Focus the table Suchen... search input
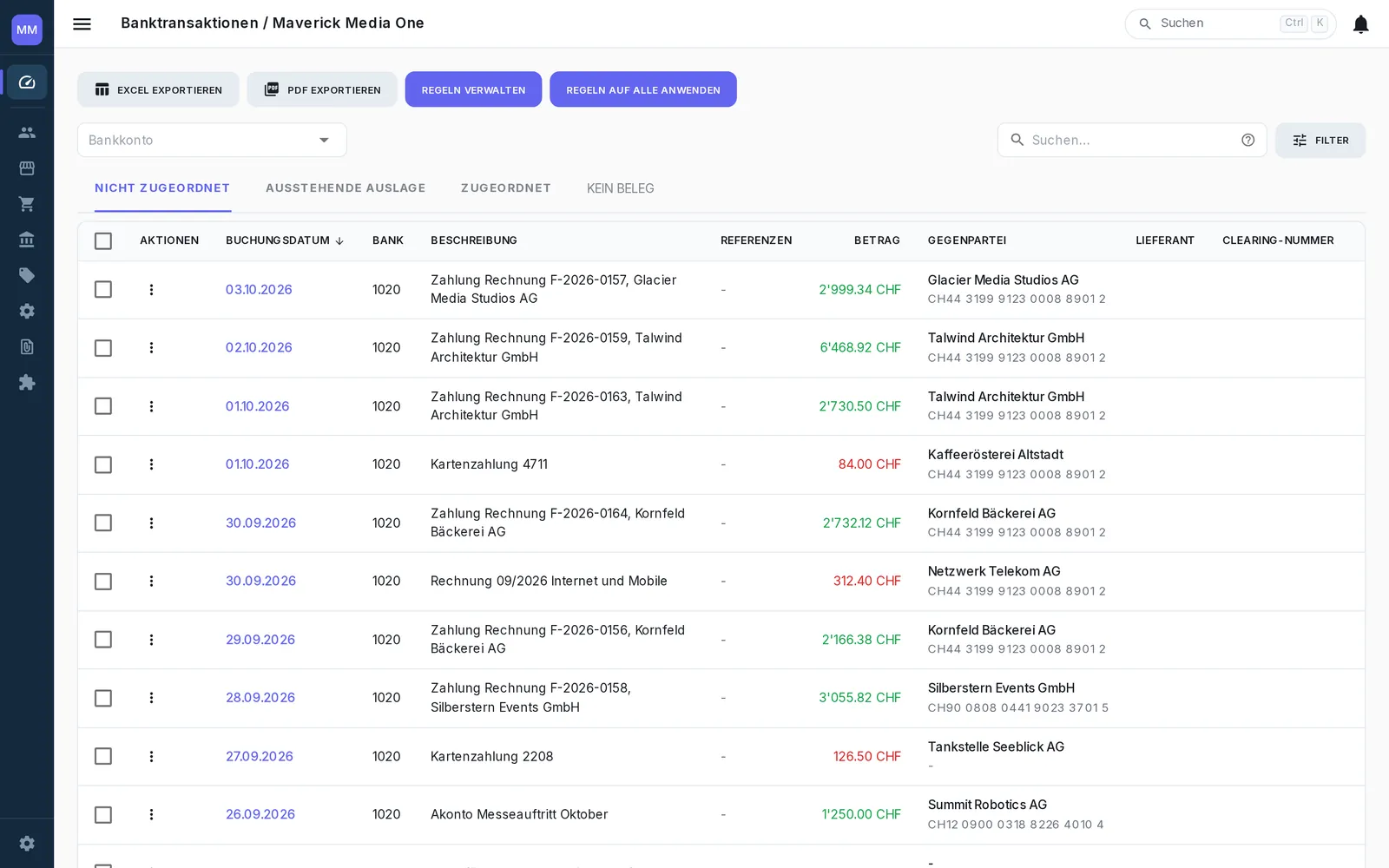This screenshot has width=1389, height=868. (x=1132, y=140)
